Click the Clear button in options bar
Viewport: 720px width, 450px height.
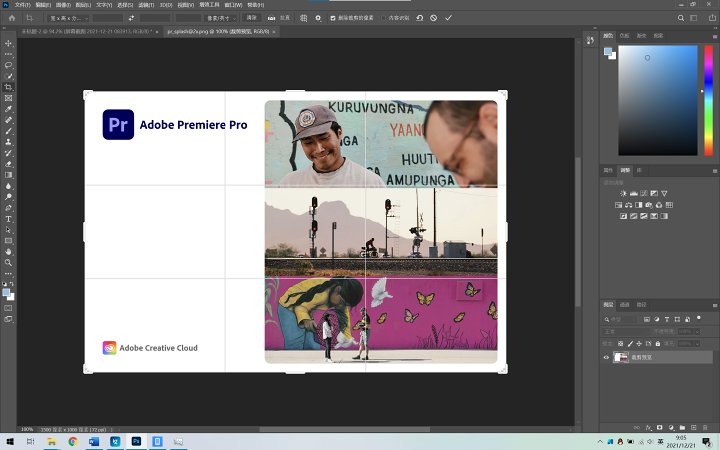pos(252,18)
